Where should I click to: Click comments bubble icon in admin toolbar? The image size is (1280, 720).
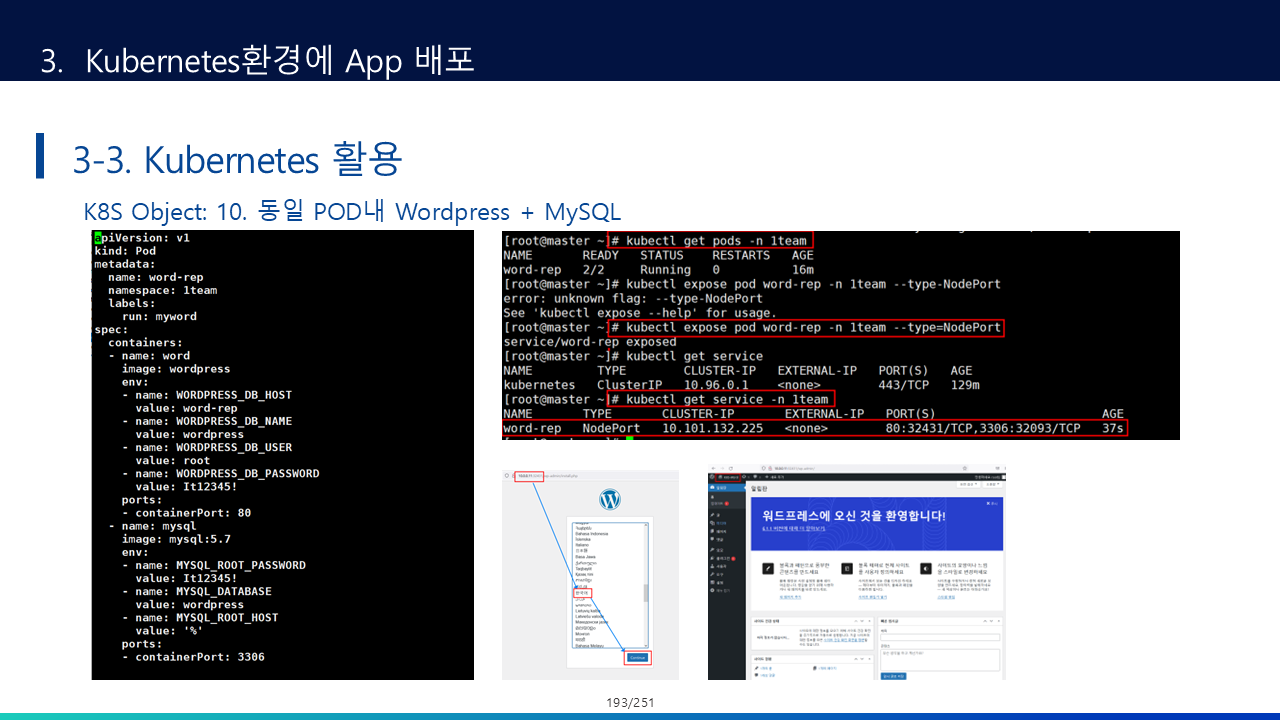pos(754,477)
